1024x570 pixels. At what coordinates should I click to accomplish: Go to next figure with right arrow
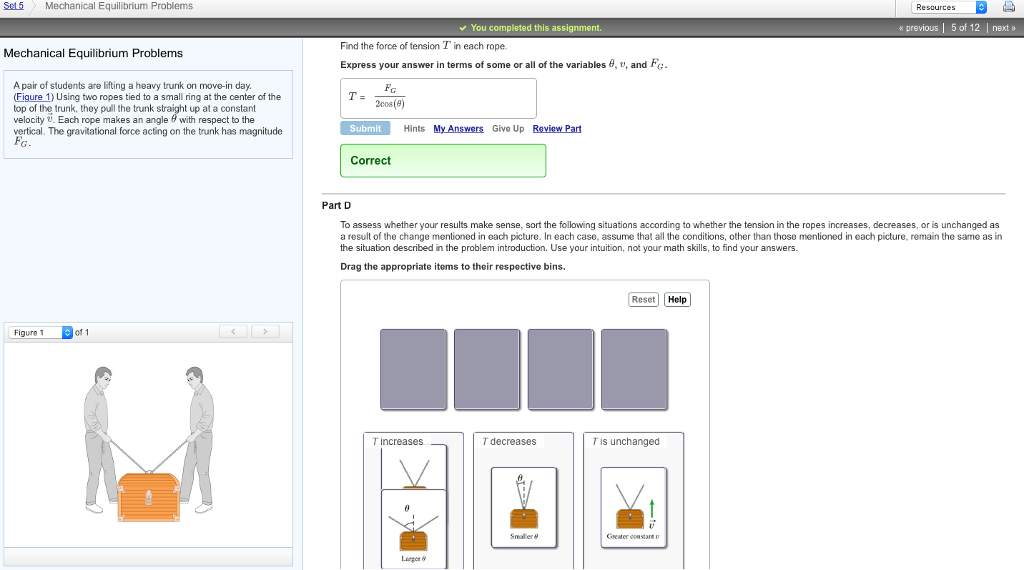(265, 332)
